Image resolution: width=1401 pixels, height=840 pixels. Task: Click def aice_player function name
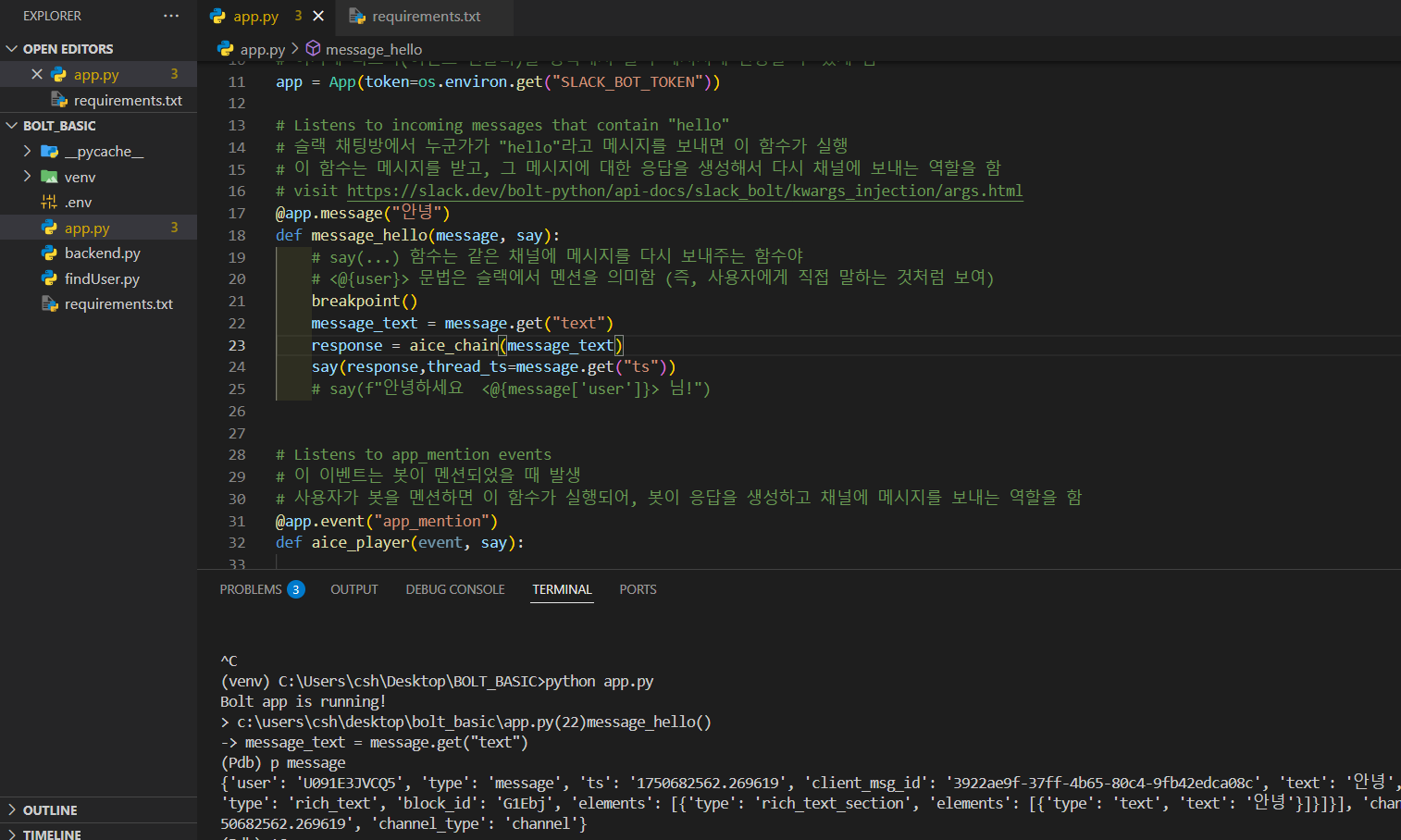pos(360,542)
